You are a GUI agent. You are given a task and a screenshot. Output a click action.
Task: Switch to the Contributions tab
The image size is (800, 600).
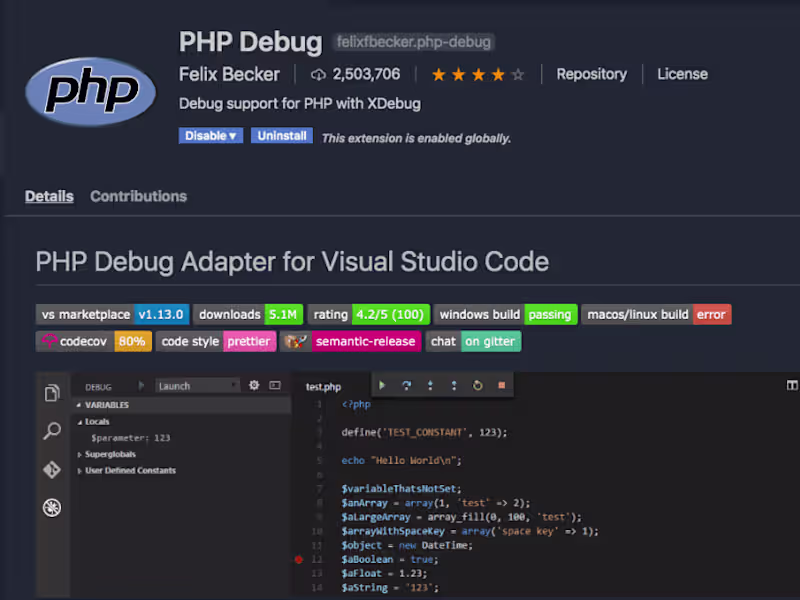(x=138, y=196)
